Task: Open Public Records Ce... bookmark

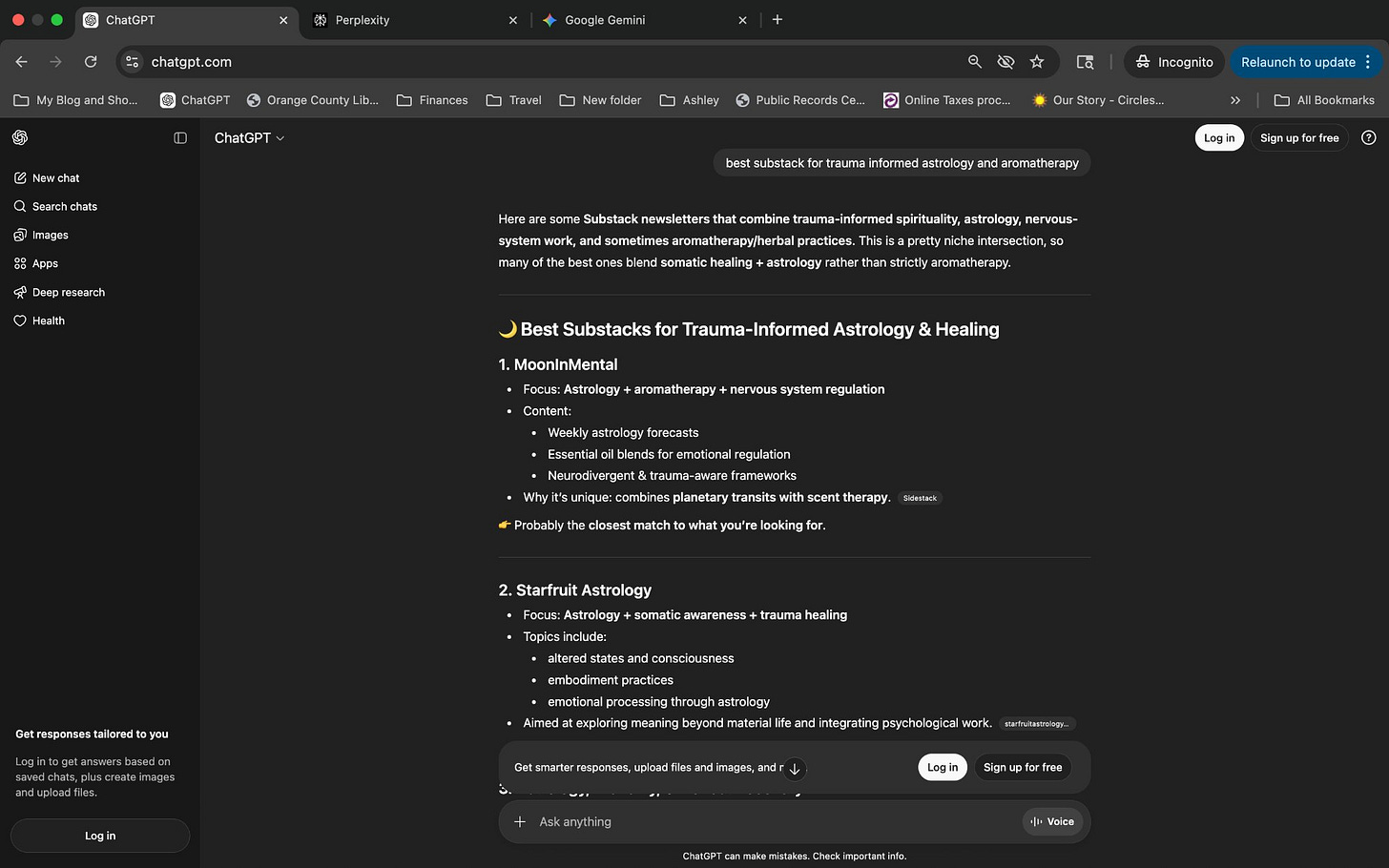Action: click(x=800, y=100)
